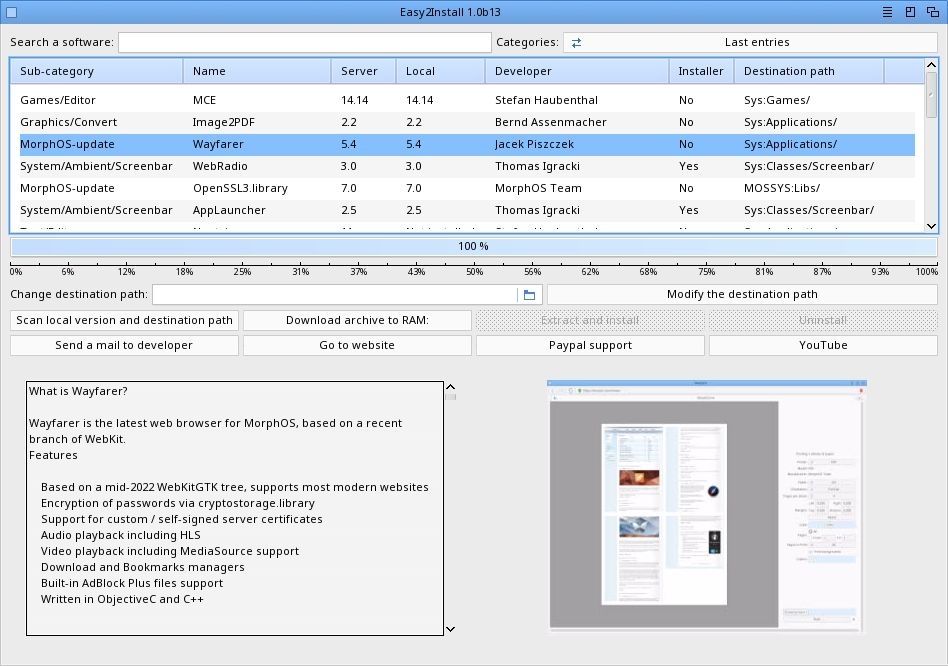Select the Image2PDF row
Viewport: 948px width, 666px height.
click(467, 122)
